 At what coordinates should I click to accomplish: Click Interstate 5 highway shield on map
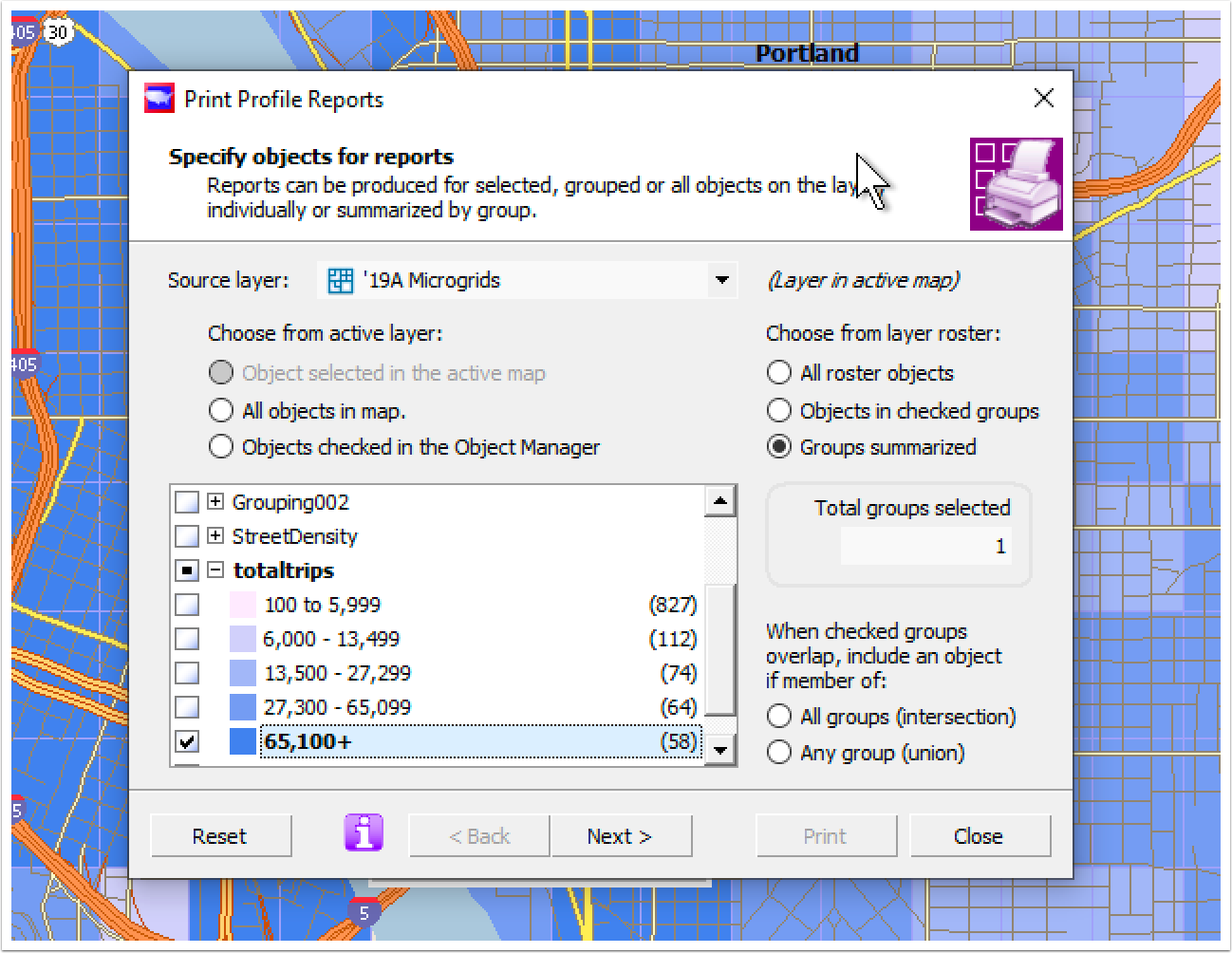363,912
